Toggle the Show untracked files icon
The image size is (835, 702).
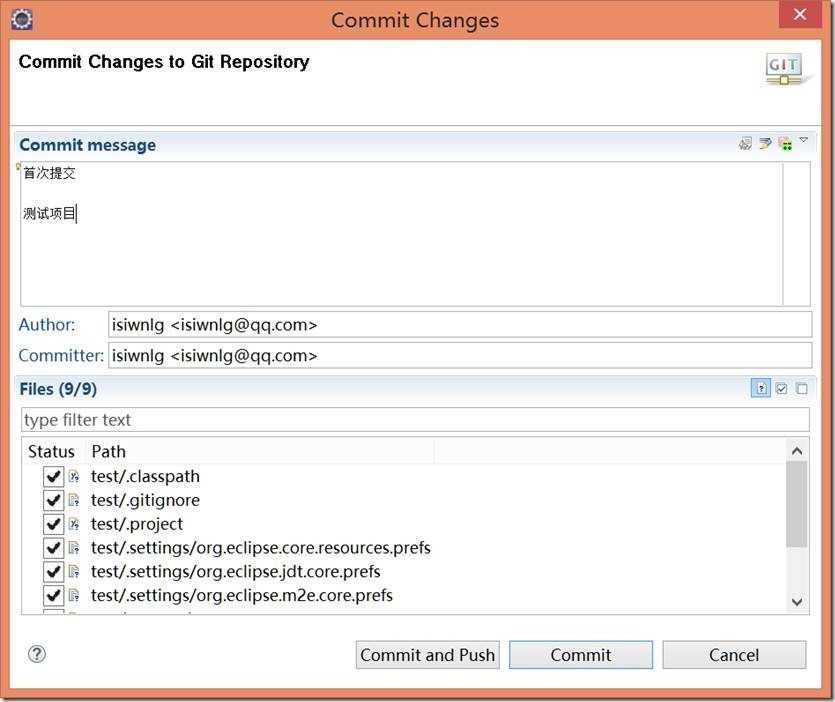[760, 388]
